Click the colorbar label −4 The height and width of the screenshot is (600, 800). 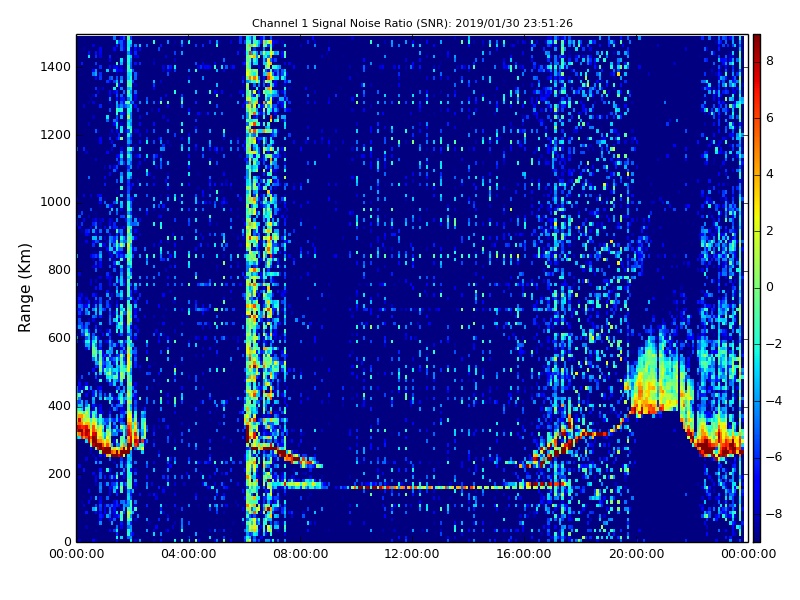(774, 401)
